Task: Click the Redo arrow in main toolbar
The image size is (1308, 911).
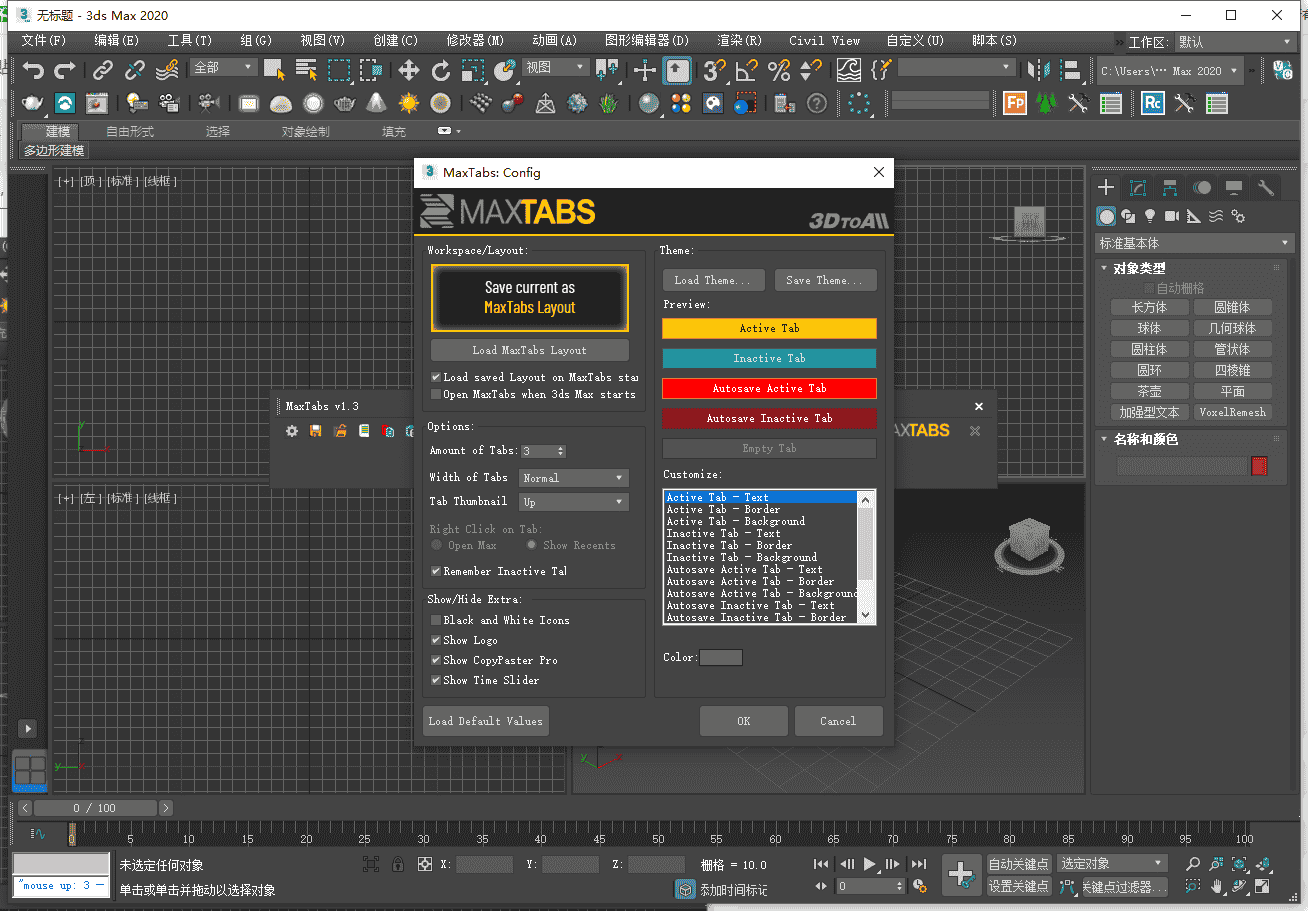Action: (65, 70)
